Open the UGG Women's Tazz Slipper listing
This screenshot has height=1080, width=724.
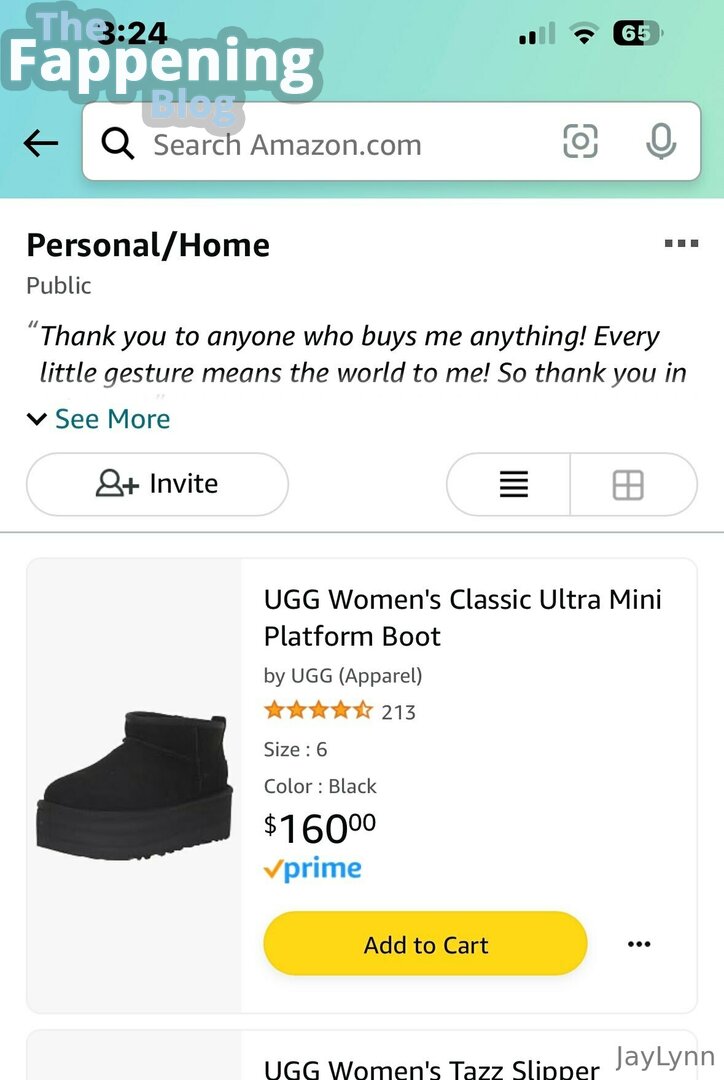(432, 1068)
